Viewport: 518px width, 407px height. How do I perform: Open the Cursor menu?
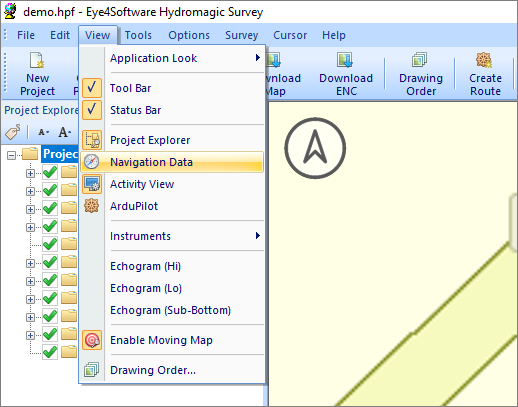click(290, 35)
